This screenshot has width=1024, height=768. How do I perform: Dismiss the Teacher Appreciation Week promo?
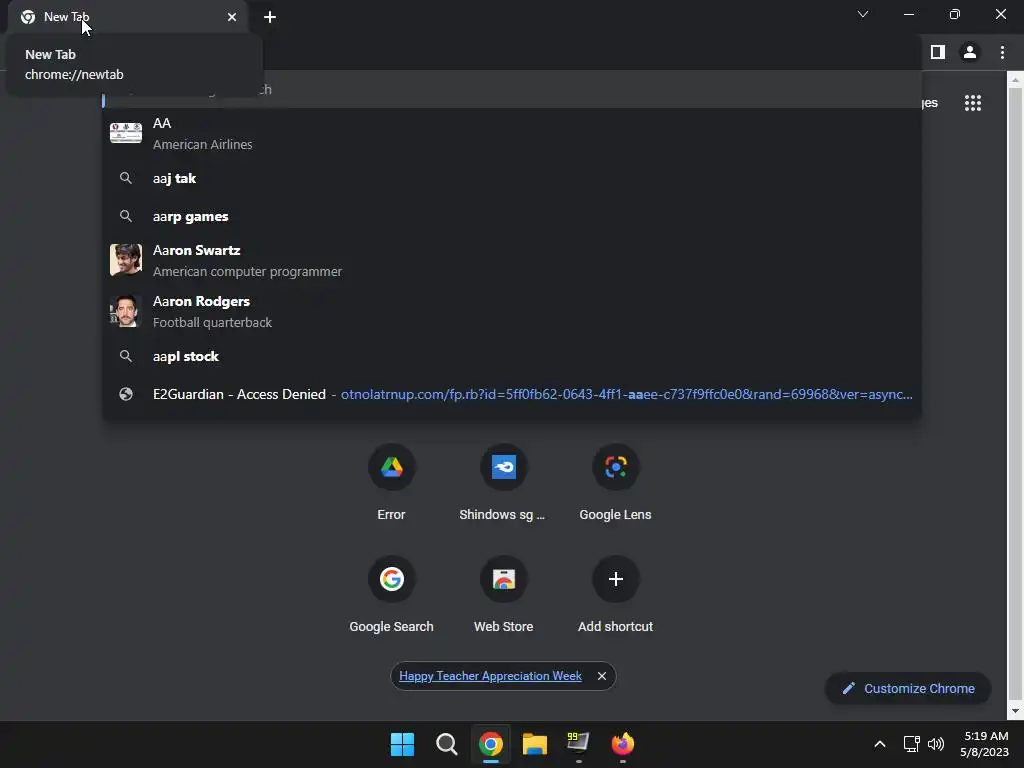pos(601,676)
